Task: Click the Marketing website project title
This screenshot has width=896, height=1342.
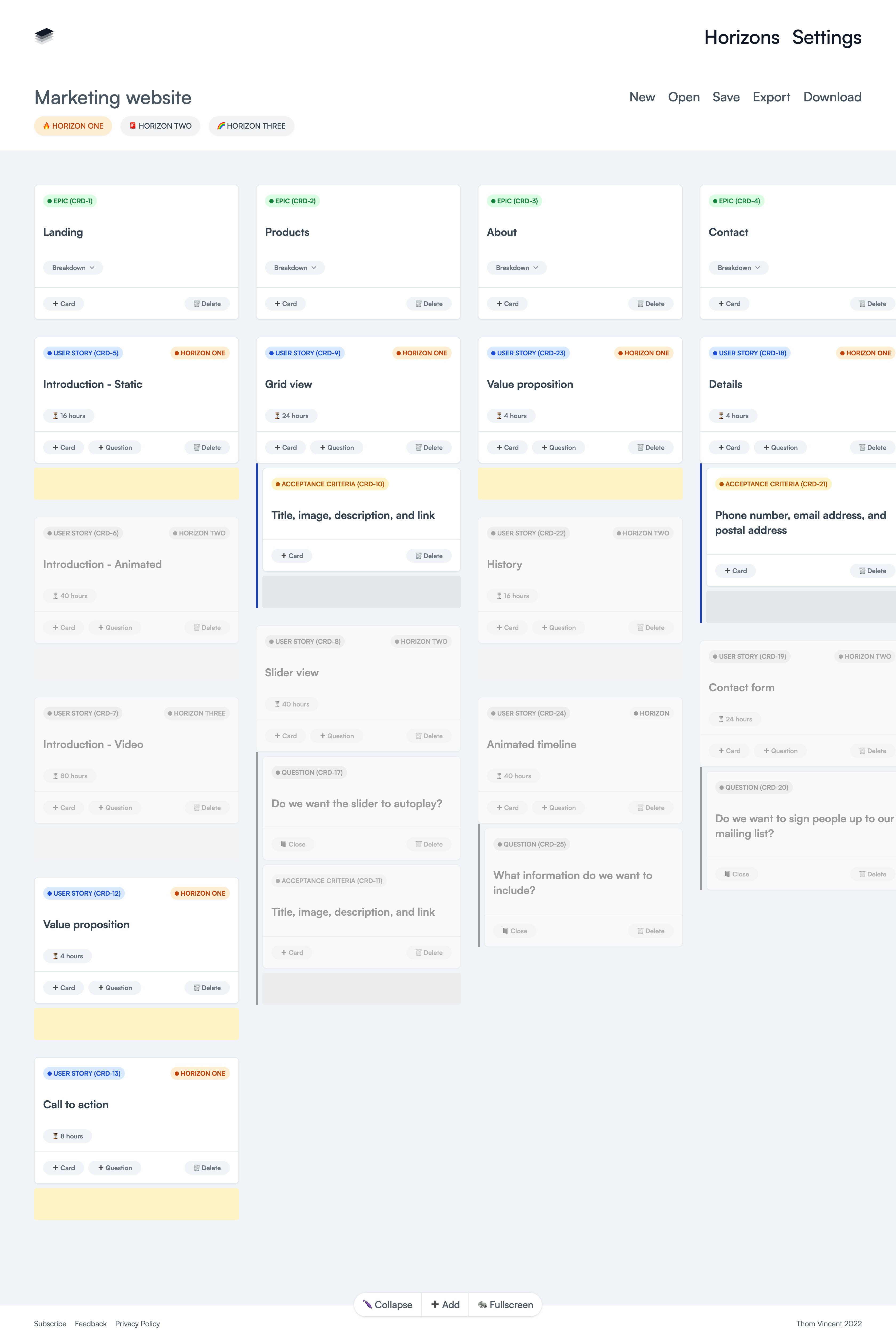Action: pos(113,97)
